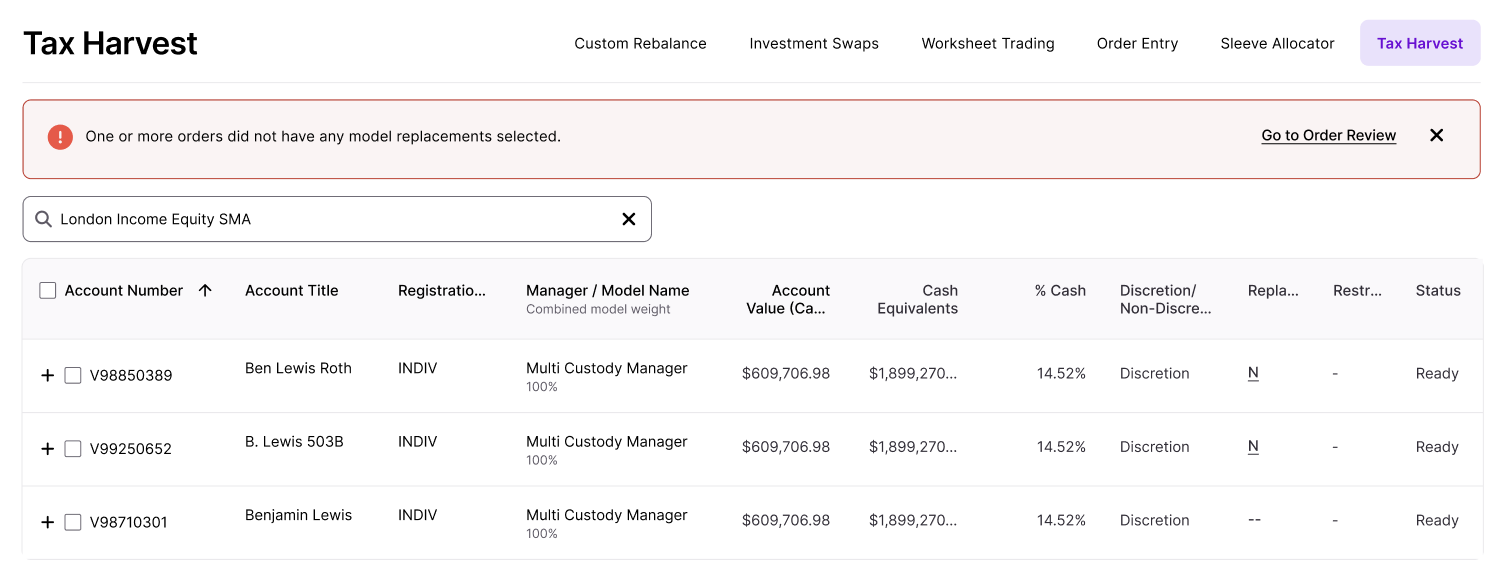Clear the search field text
The width and height of the screenshot is (1508, 566).
tap(628, 219)
